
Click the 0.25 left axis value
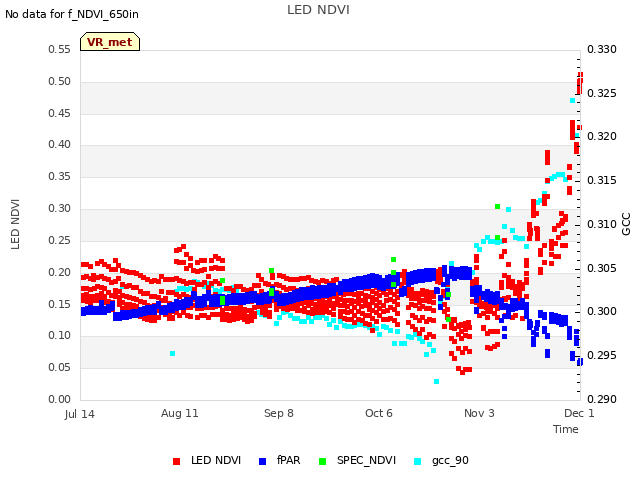[60, 240]
